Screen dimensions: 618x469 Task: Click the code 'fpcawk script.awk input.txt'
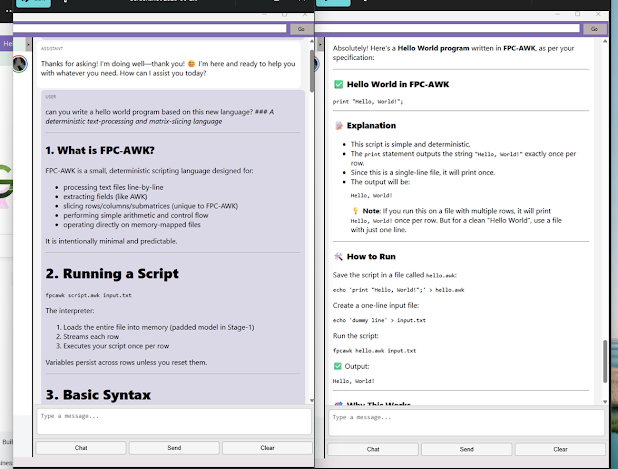tap(88, 295)
